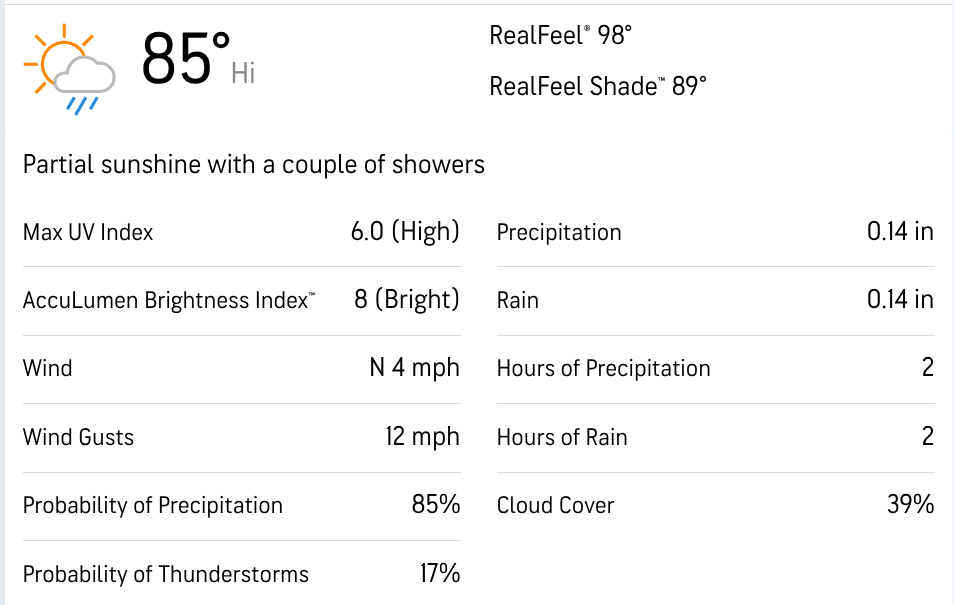Select the 17% thunderstorm probability value
The image size is (954, 605).
click(439, 574)
